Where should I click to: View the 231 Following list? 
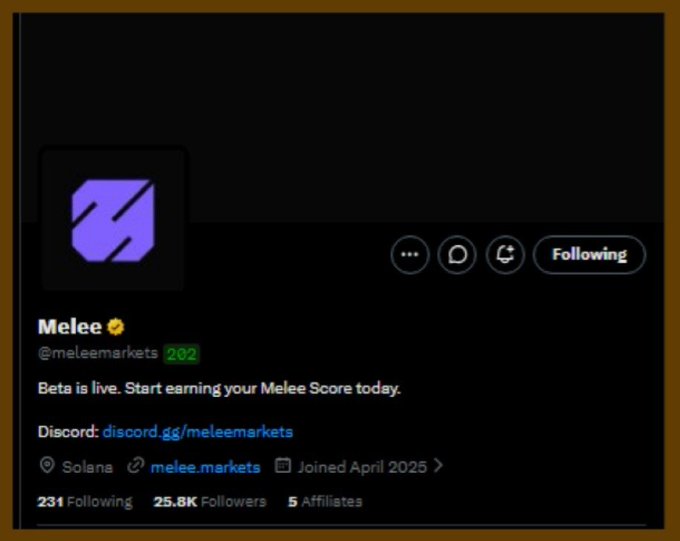coord(85,502)
